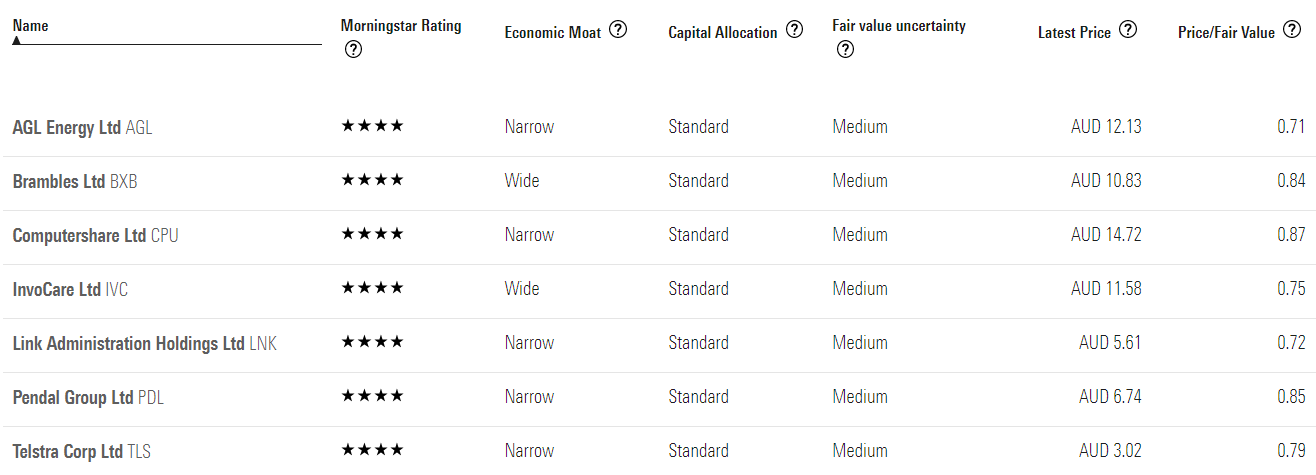Sort by the Latest Price column header
The width and height of the screenshot is (1316, 475).
[1074, 32]
